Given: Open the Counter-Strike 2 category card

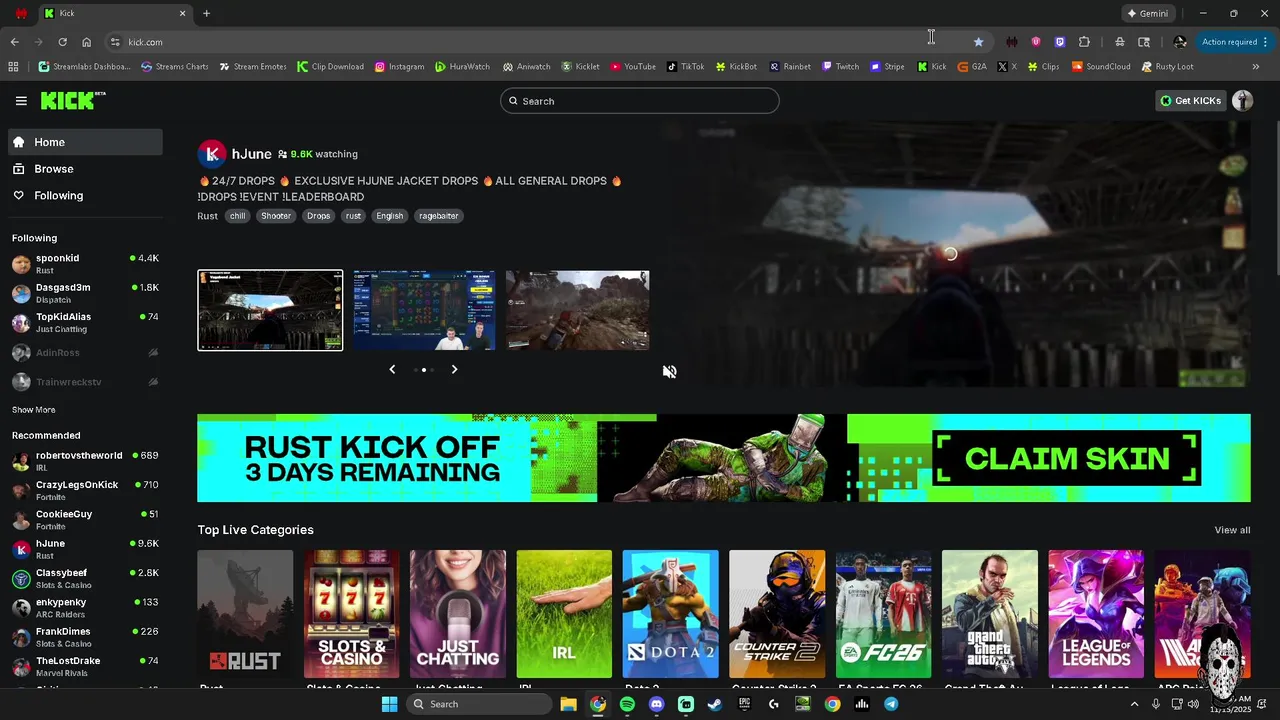Looking at the screenshot, I should tap(777, 614).
